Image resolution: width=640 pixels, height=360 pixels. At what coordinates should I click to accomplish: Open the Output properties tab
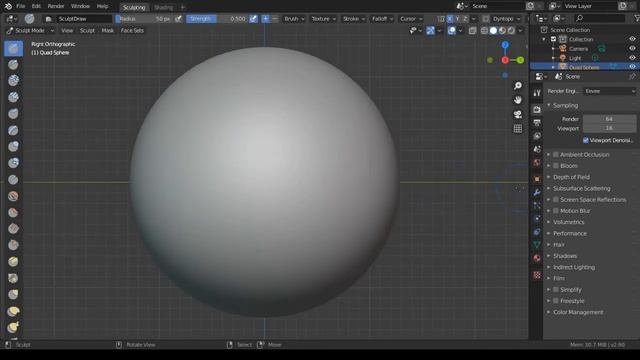(537, 122)
